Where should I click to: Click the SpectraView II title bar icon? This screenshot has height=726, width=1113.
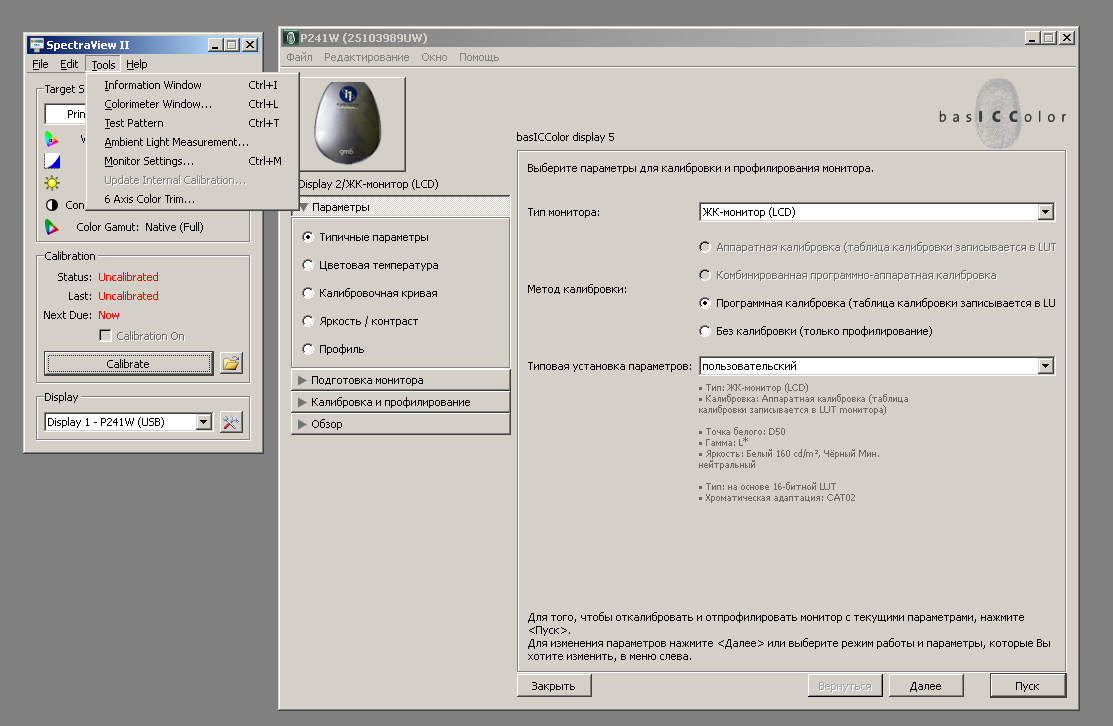(x=36, y=45)
